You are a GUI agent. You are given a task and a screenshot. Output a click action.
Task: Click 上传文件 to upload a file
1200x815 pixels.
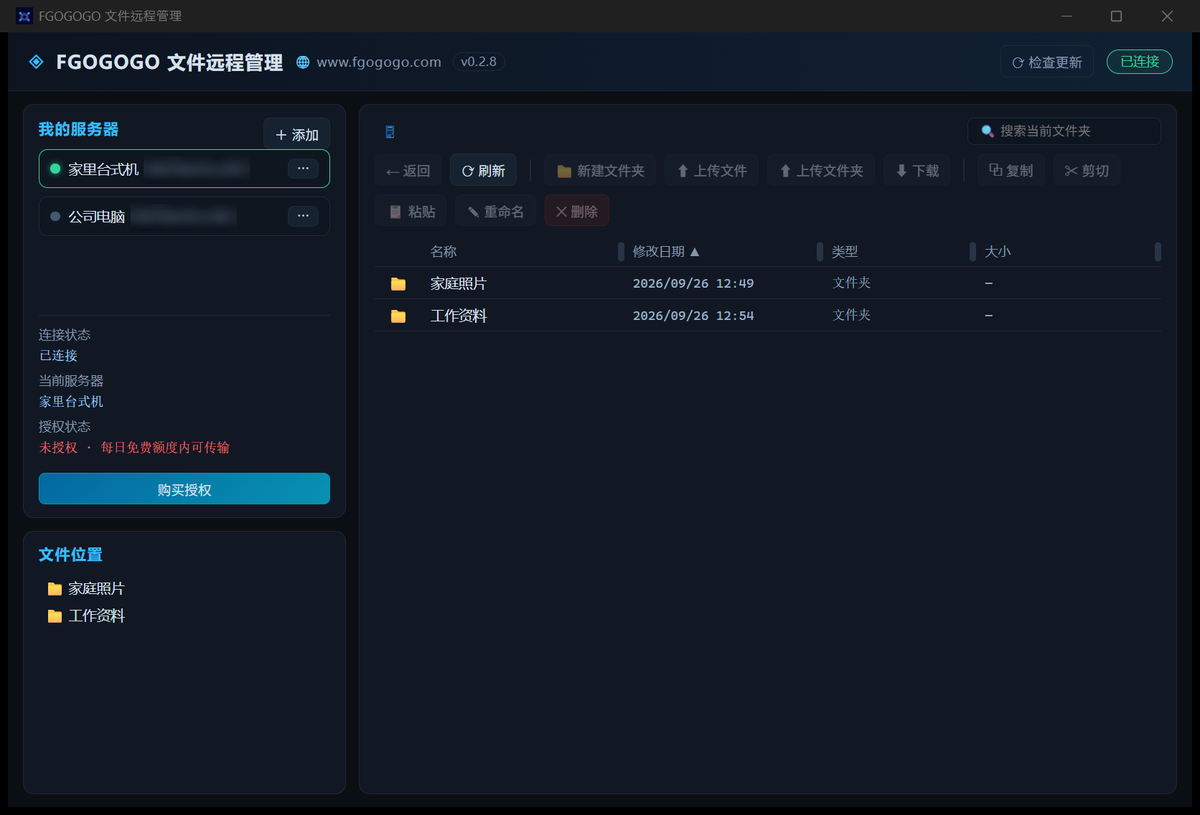pos(711,171)
